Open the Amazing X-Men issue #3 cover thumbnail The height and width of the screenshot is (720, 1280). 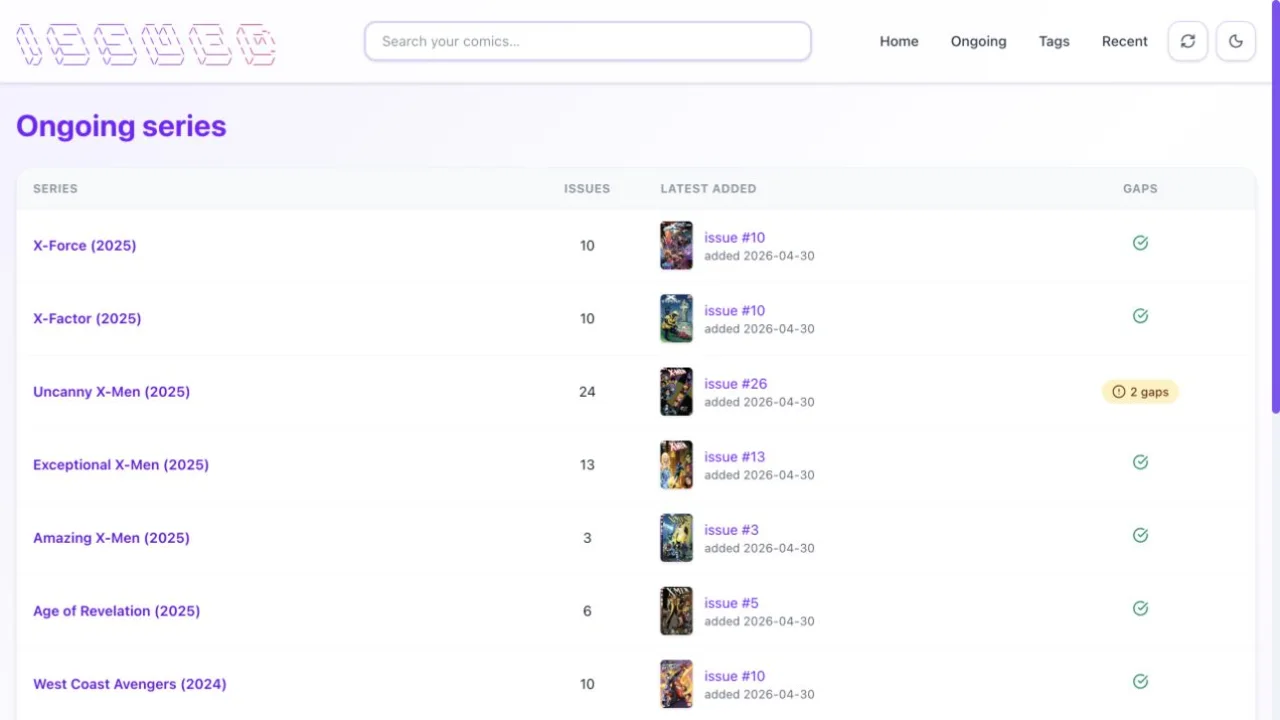(x=676, y=537)
